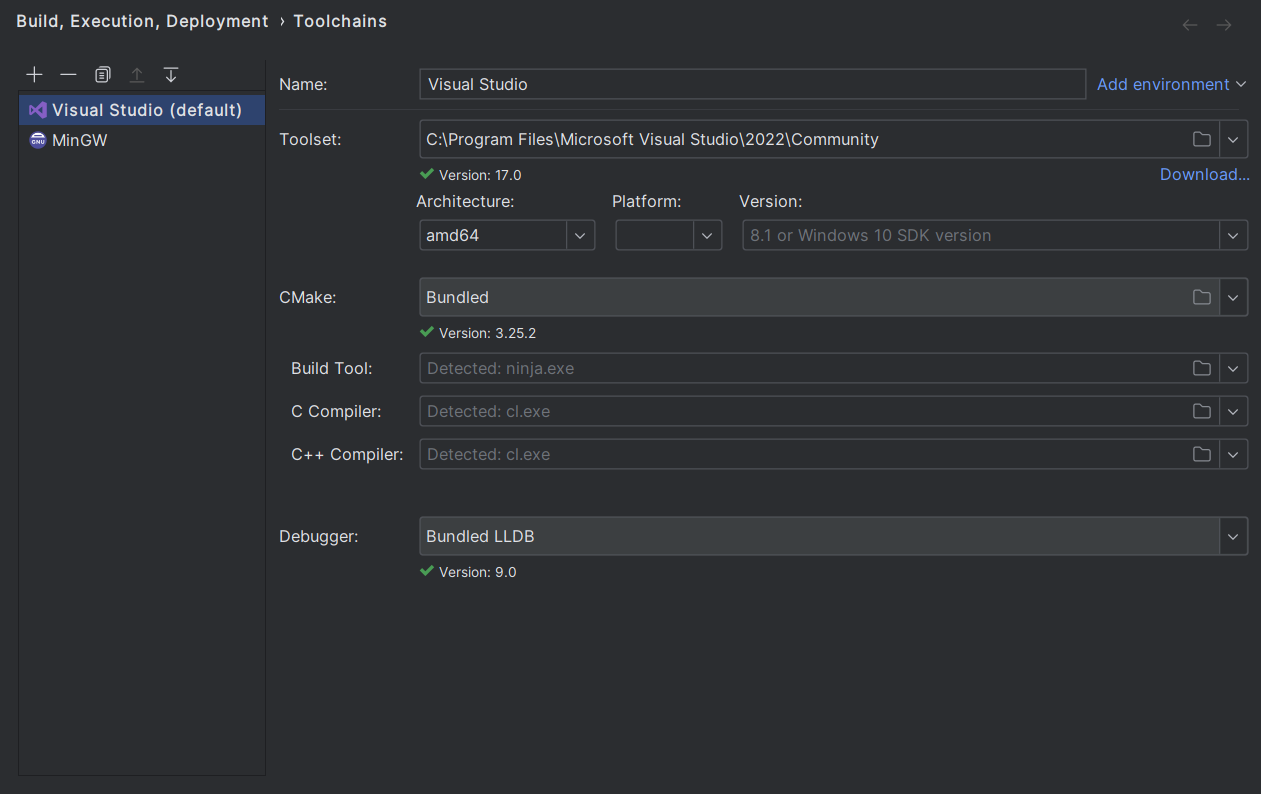Click the Toolchains breadcrumb title
The height and width of the screenshot is (794, 1261).
click(x=340, y=21)
